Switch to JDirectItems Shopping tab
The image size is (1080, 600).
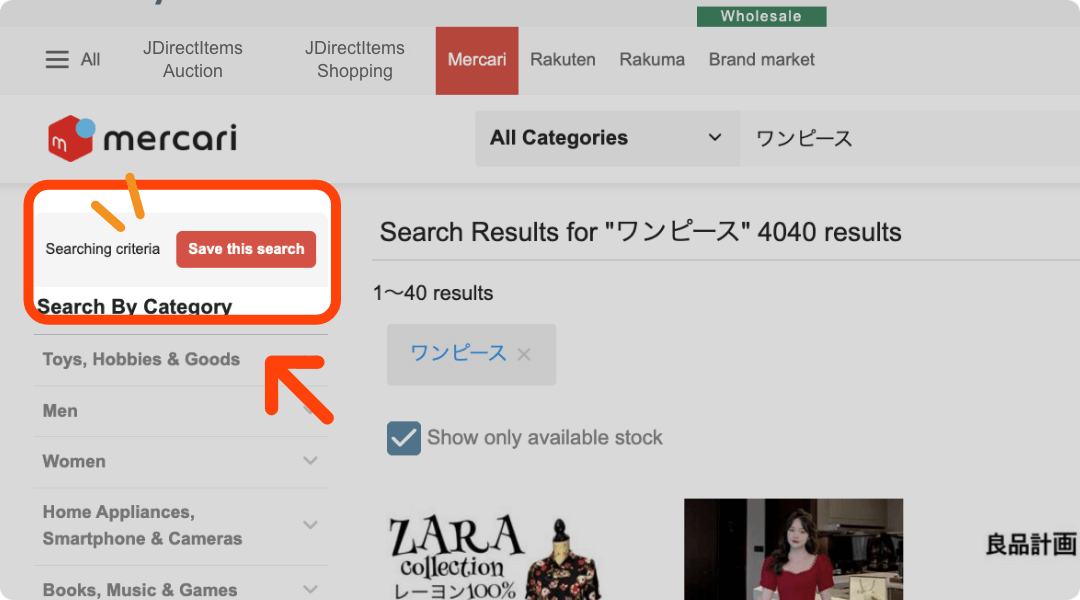point(355,60)
